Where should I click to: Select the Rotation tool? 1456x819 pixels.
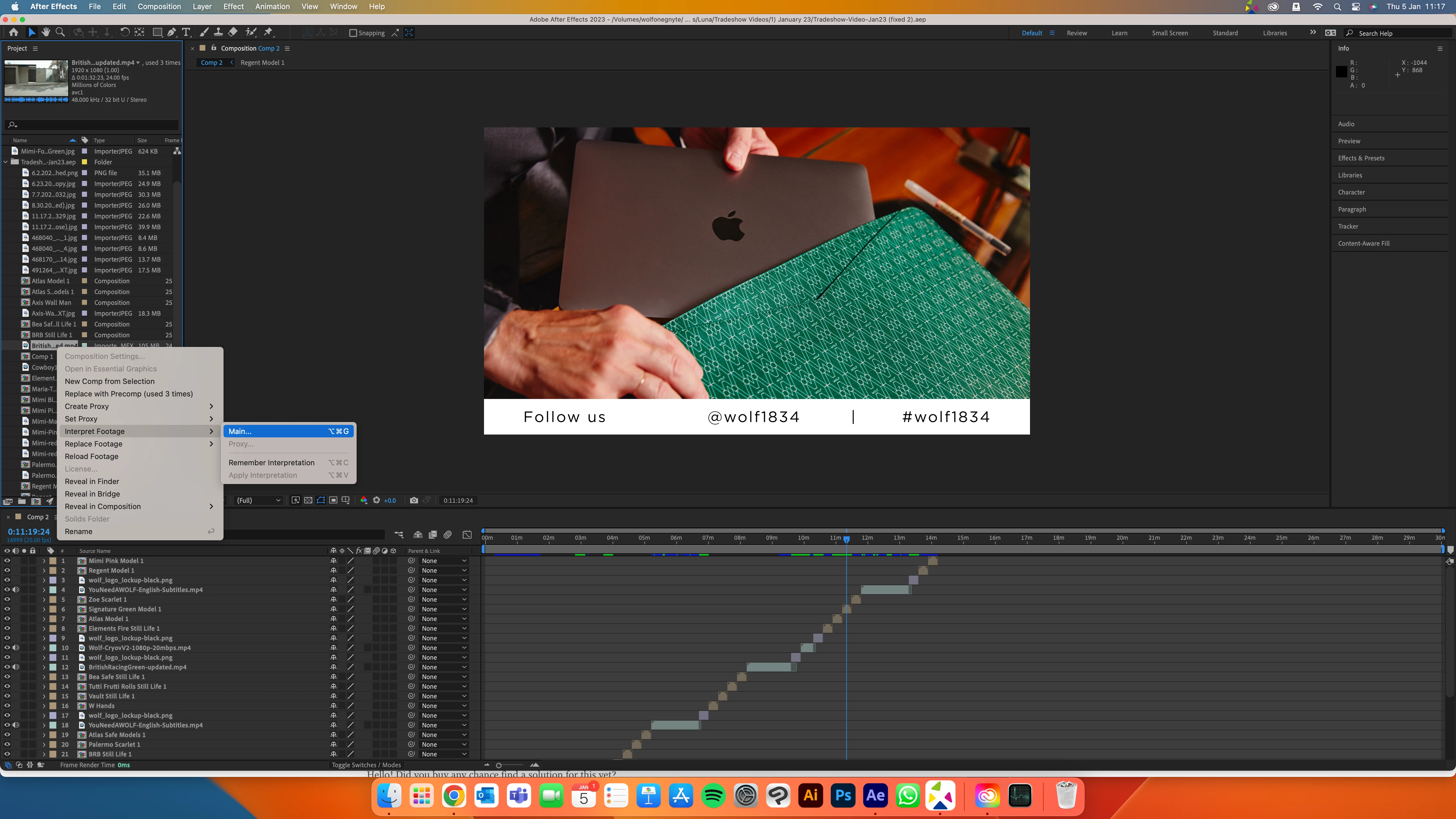(x=125, y=33)
